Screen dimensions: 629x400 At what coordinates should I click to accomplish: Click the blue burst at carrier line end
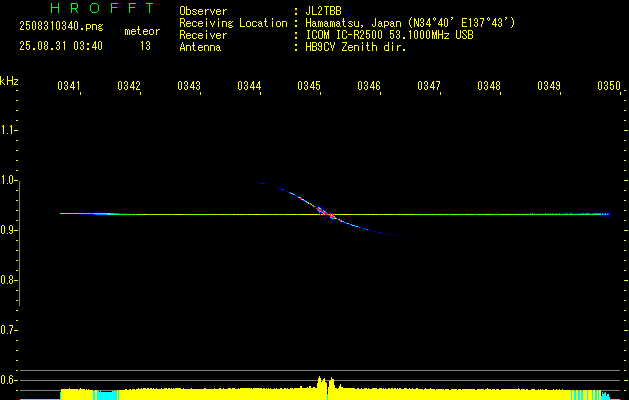[605, 214]
